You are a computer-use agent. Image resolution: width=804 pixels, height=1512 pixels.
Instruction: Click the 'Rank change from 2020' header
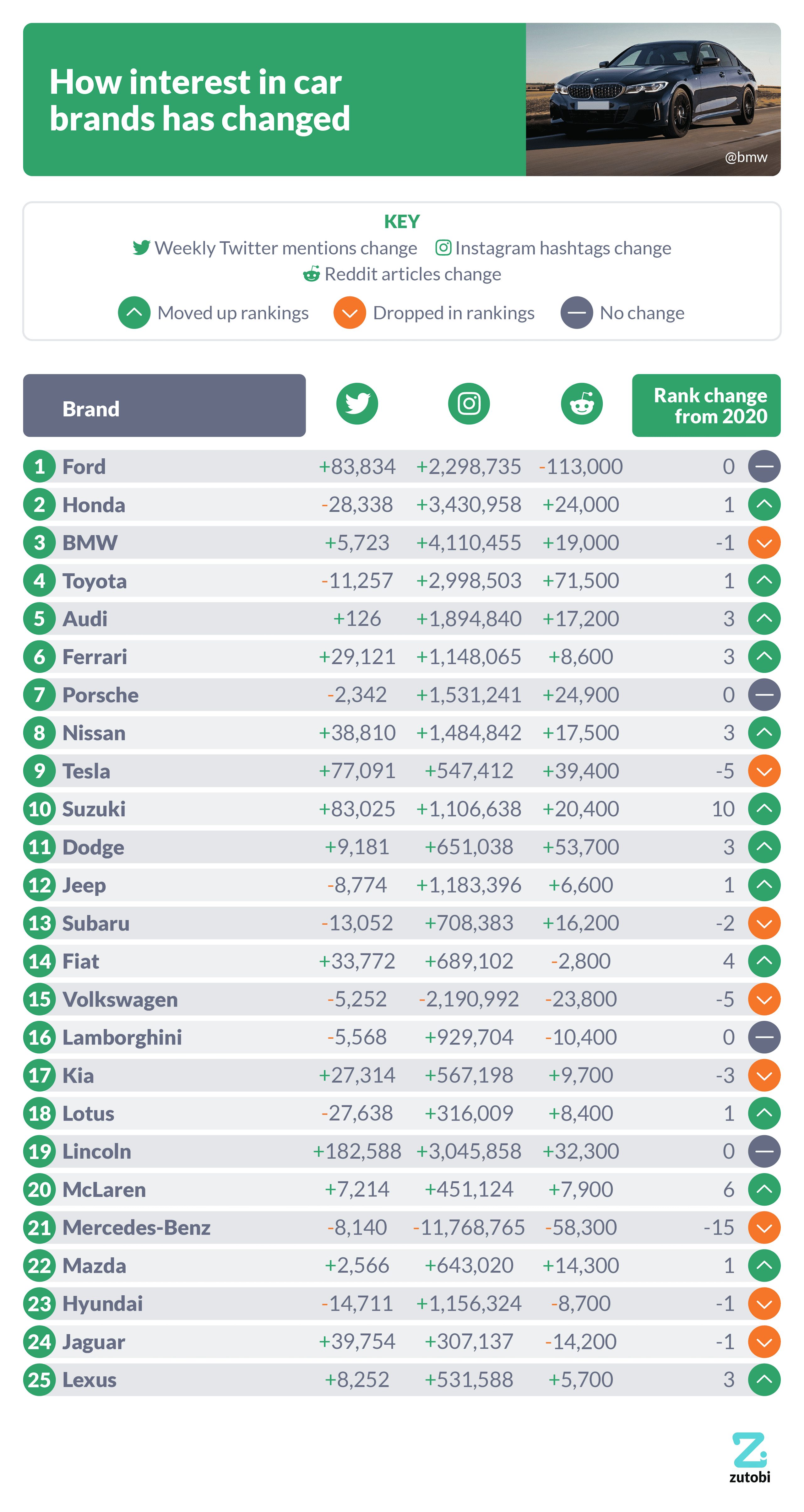coord(706,406)
